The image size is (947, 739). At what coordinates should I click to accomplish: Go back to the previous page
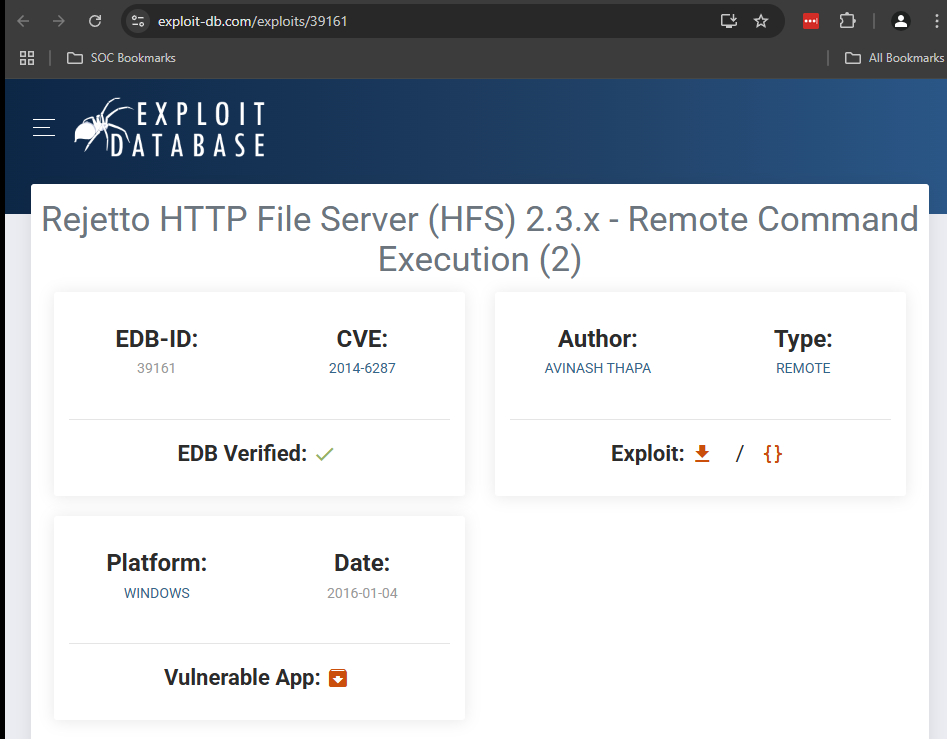(24, 21)
